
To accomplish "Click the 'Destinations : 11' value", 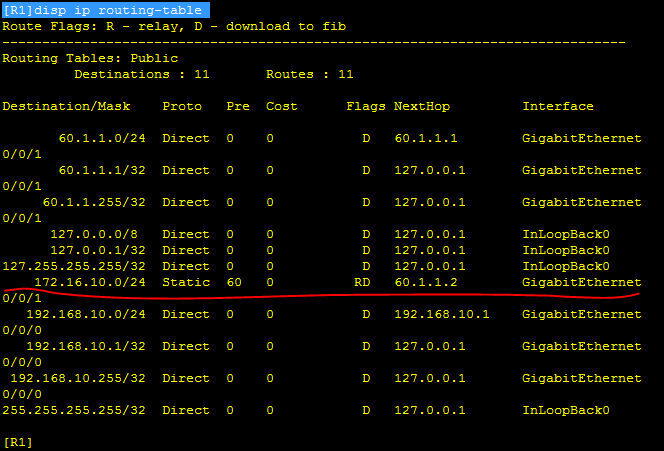I will [142, 74].
